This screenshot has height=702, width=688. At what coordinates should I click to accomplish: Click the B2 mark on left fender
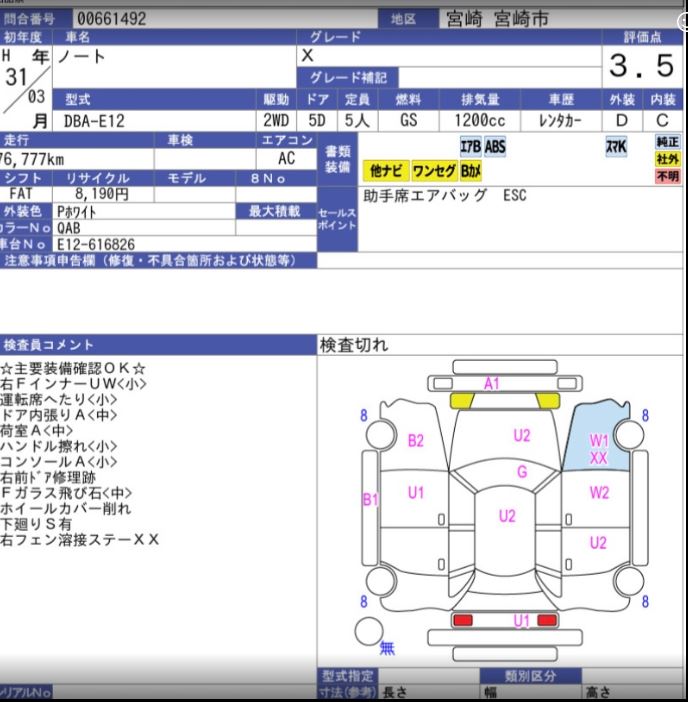pos(416,440)
